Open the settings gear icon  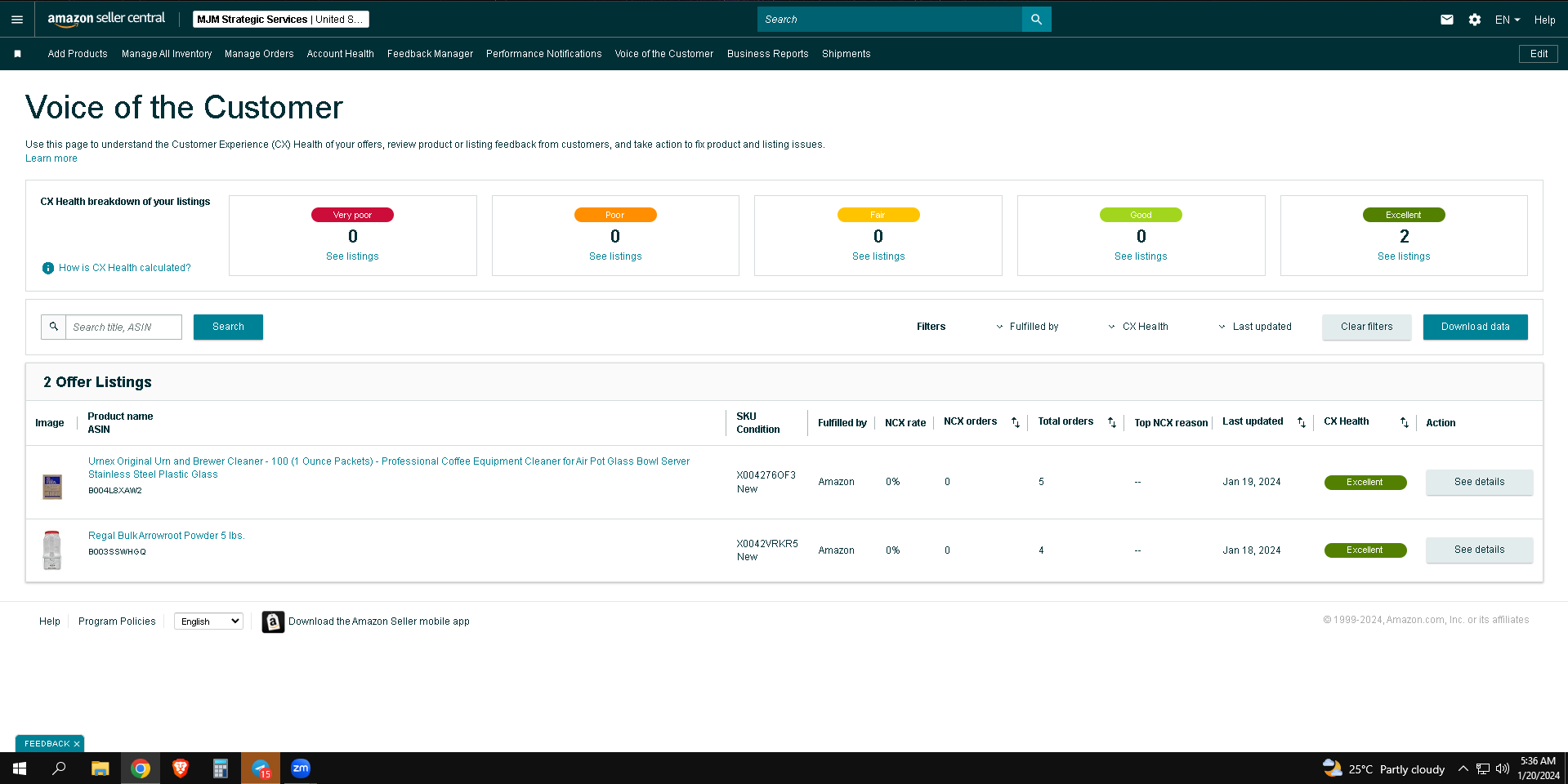(x=1475, y=20)
